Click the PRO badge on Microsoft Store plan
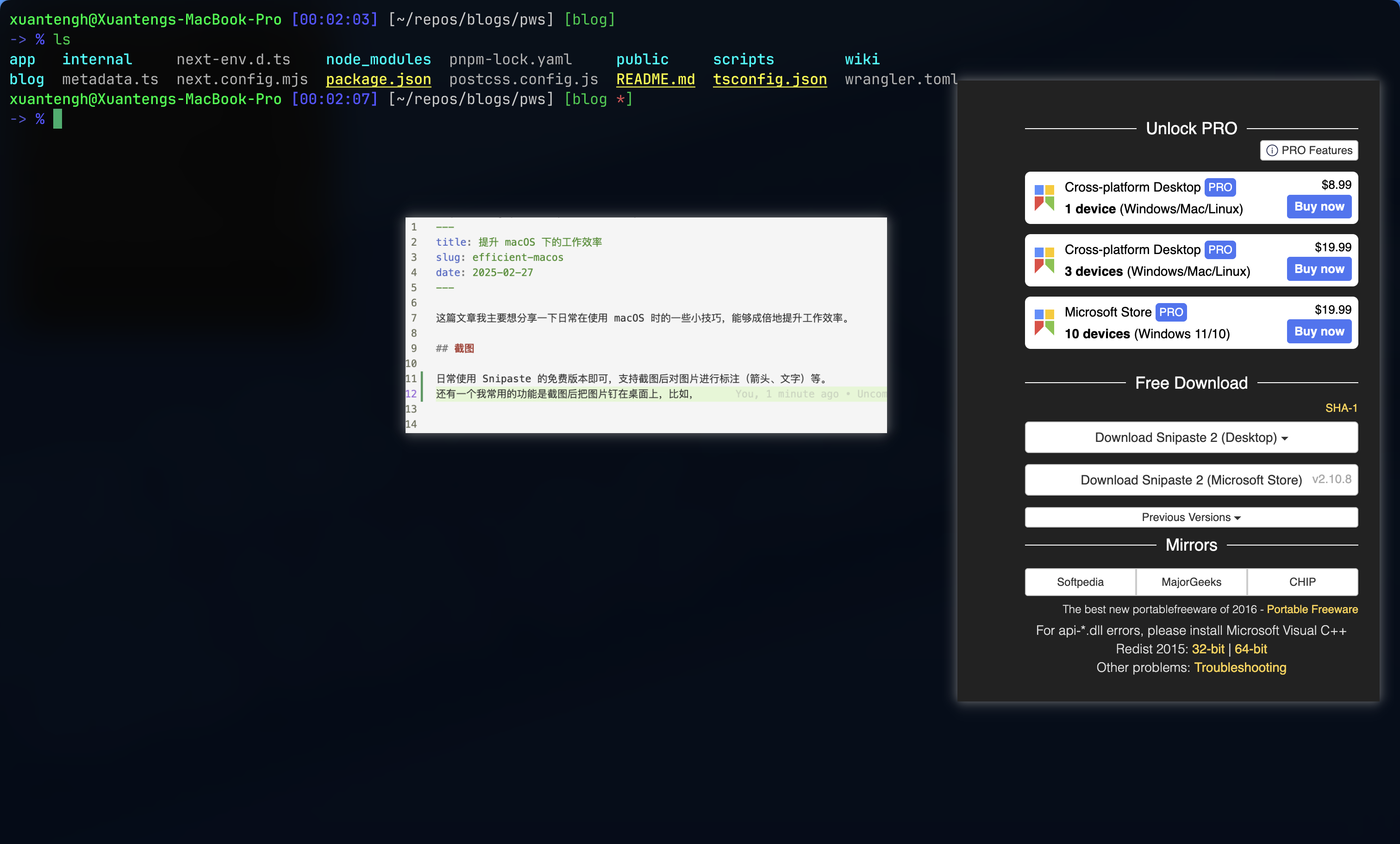Viewport: 1400px width, 844px height. 1170,312
